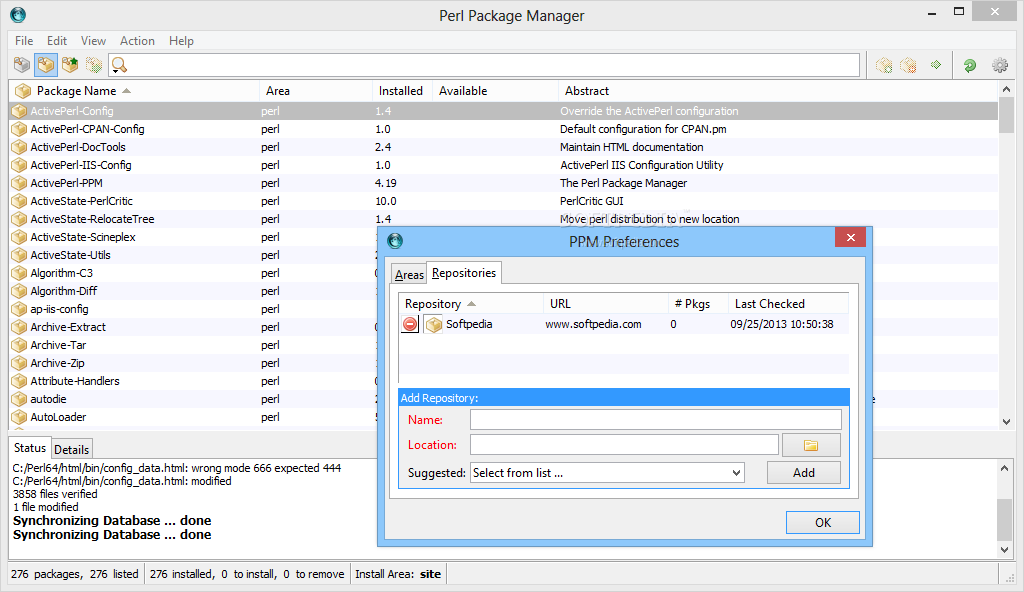This screenshot has width=1024, height=592.
Task: Run marked actions green arrow icon
Action: coord(936,65)
